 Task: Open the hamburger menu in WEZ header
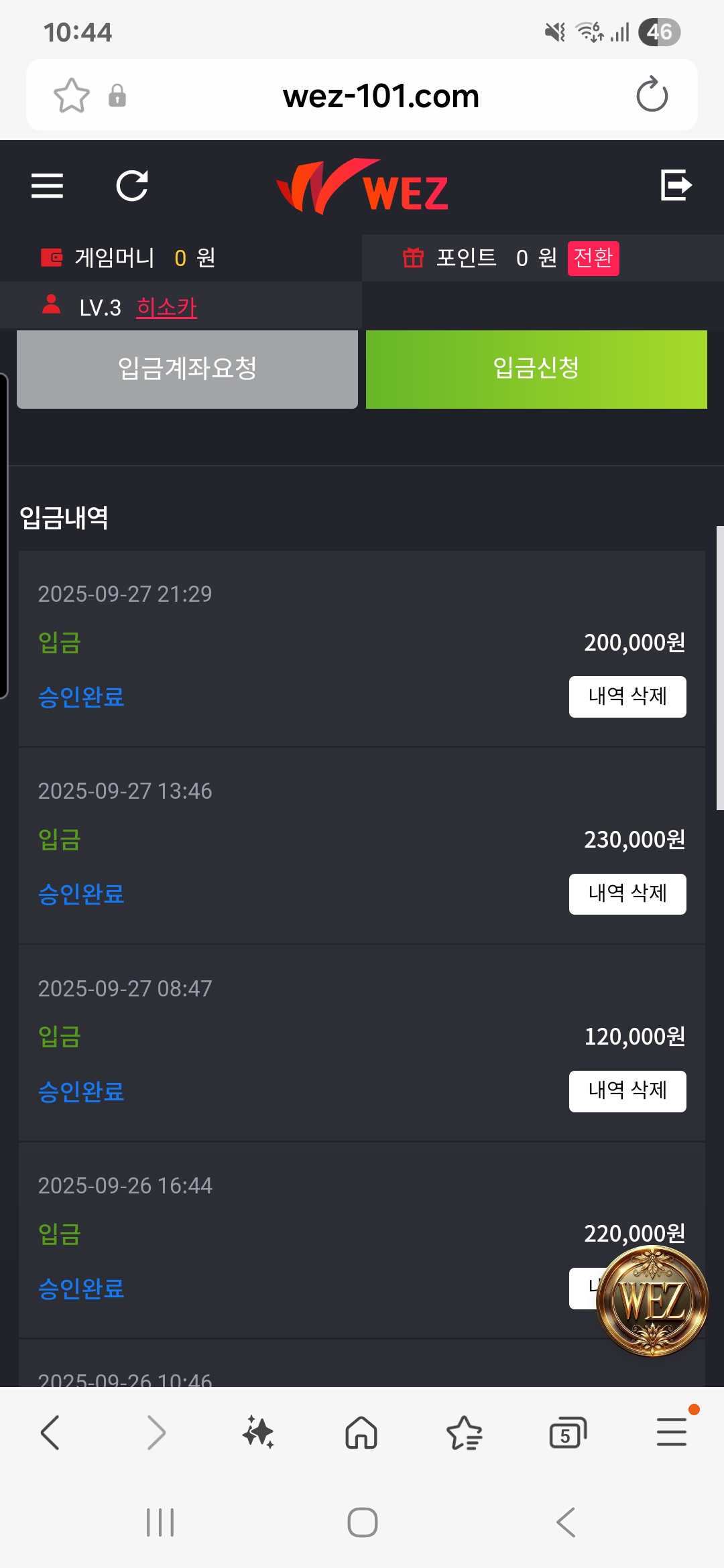point(47,186)
